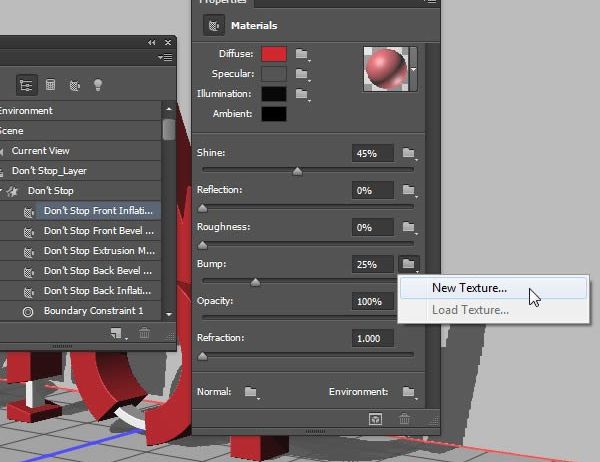Select Don't Stop Back Inflation material

[98, 291]
